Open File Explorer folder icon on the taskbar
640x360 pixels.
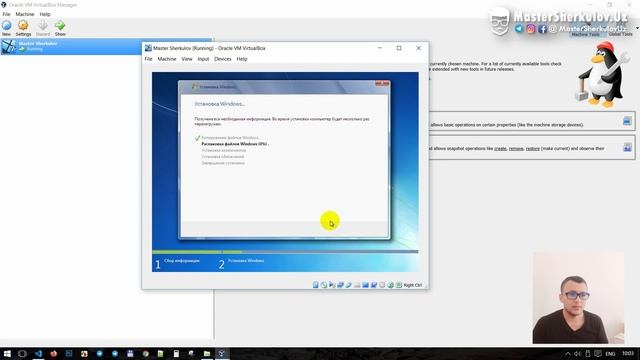tap(207, 353)
